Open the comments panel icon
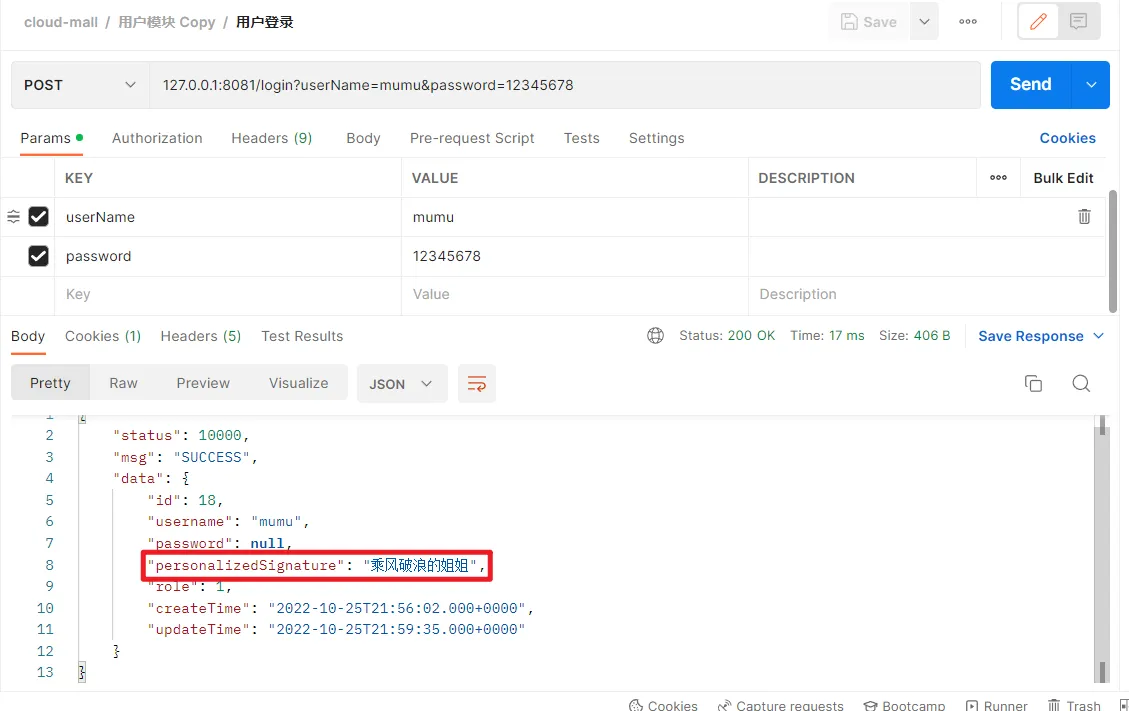The width and height of the screenshot is (1129, 711). (1078, 21)
